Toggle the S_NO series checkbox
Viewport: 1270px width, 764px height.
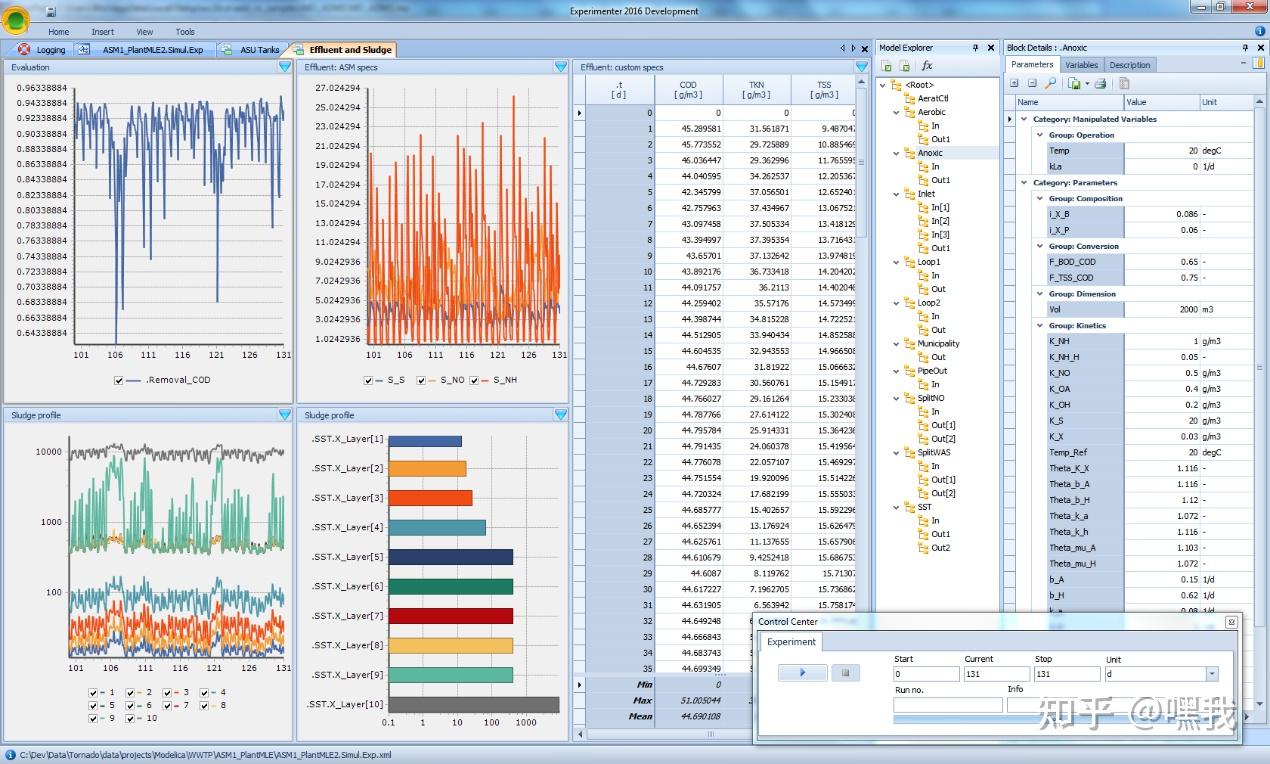421,380
